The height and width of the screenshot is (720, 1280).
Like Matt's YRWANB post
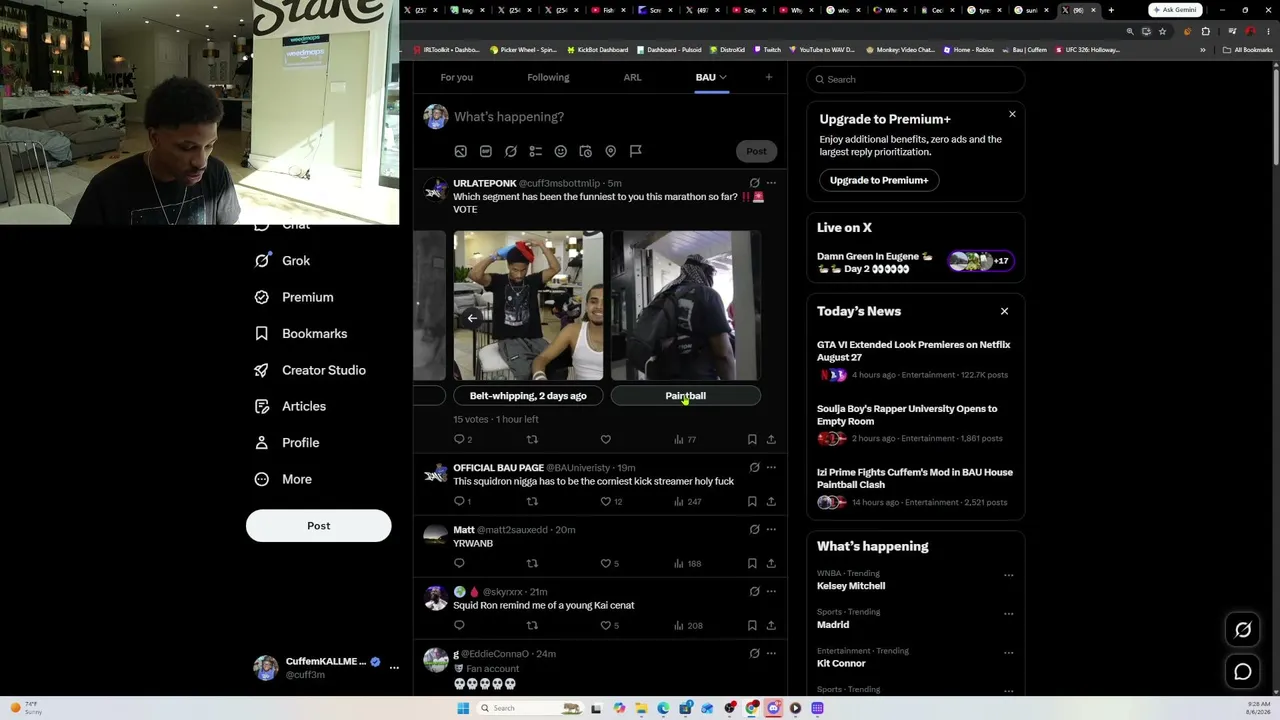(605, 563)
